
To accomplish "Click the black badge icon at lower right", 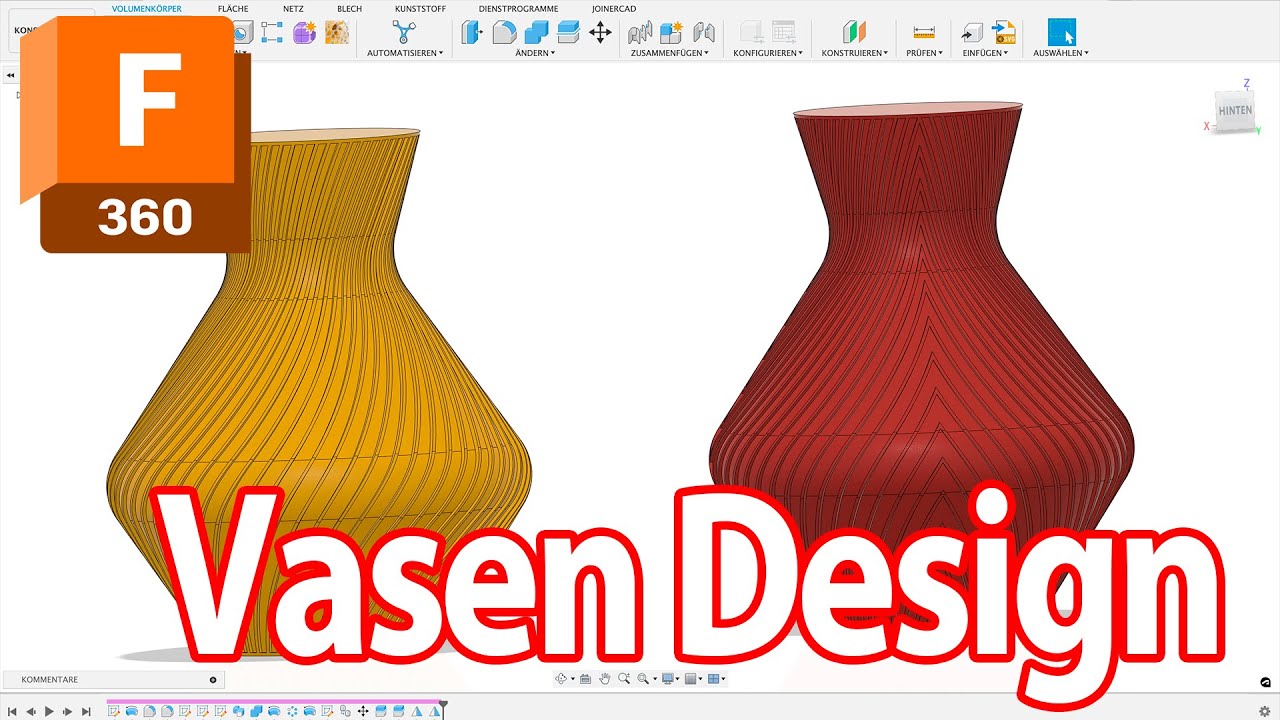I will (1266, 682).
